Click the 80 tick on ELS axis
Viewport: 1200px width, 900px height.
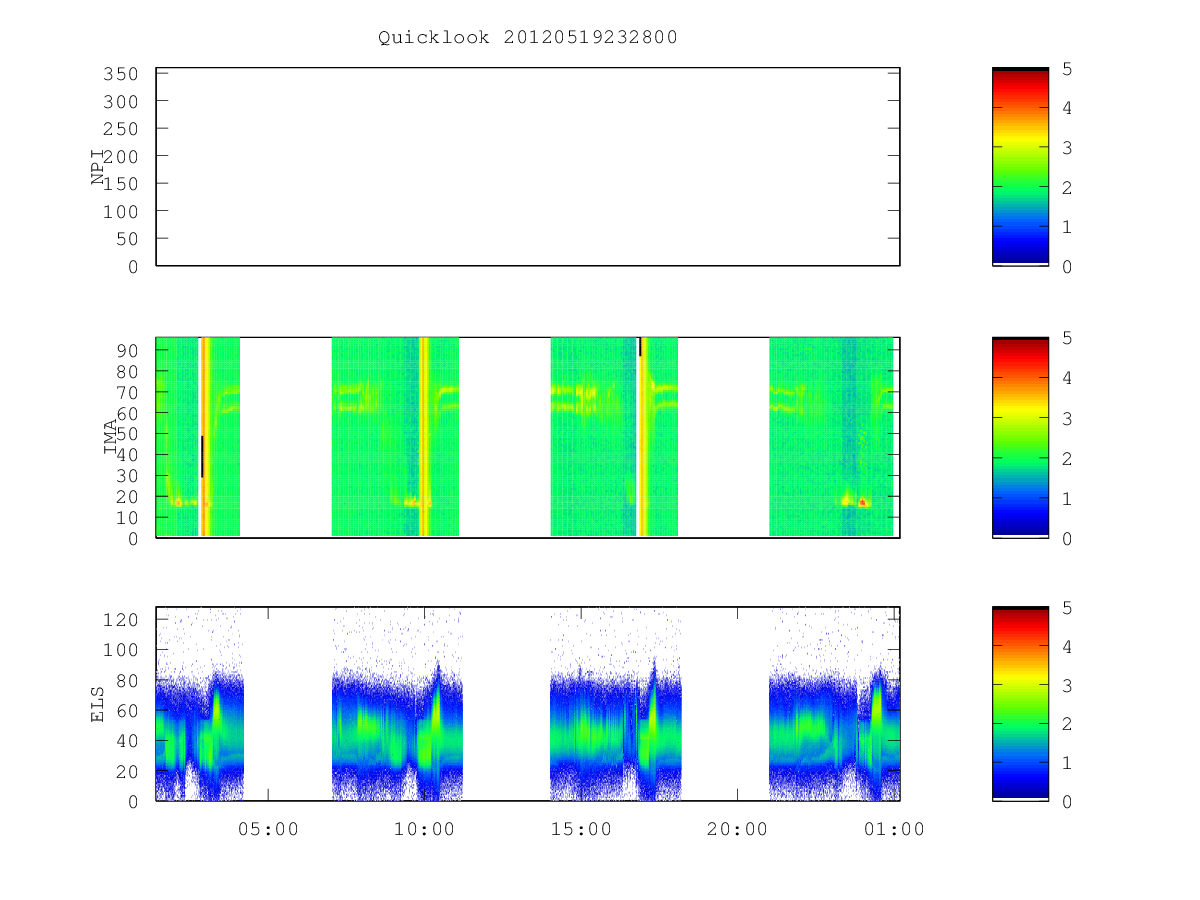click(x=128, y=680)
